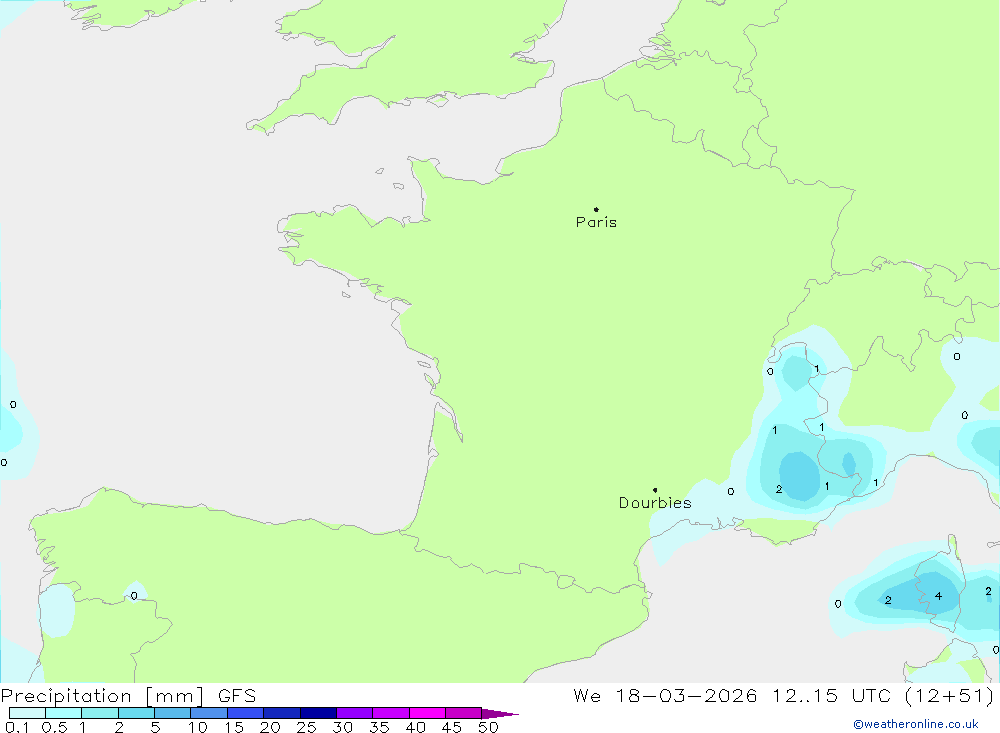The height and width of the screenshot is (733, 1000).
Task: Click the legend value label '25'
Action: tap(307, 727)
